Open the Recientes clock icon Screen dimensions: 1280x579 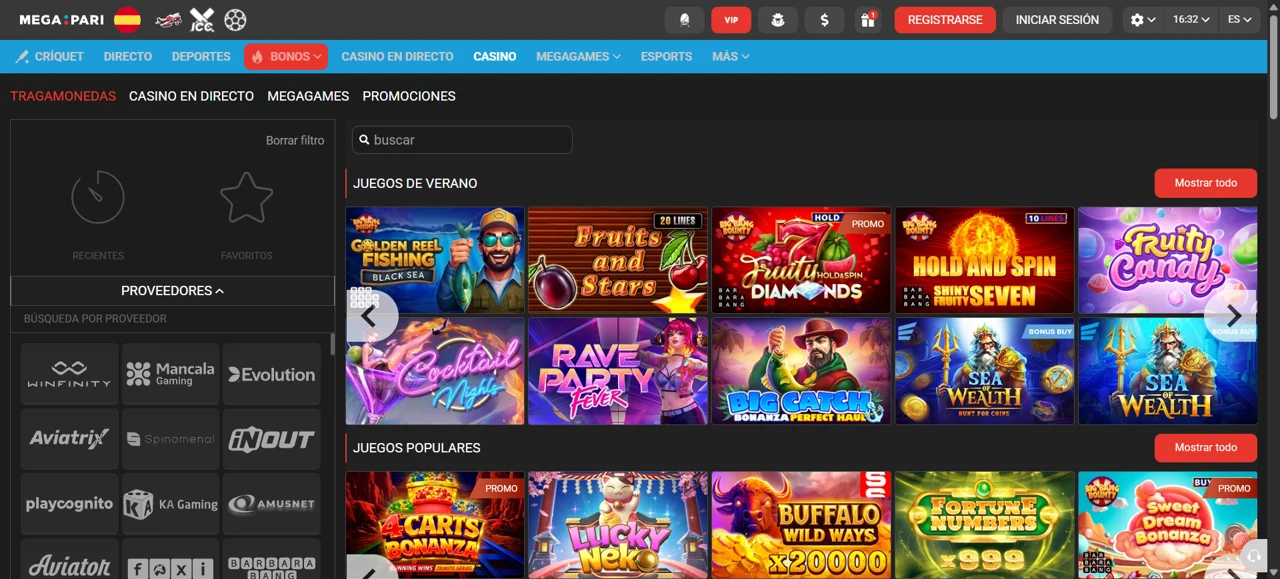tap(98, 197)
